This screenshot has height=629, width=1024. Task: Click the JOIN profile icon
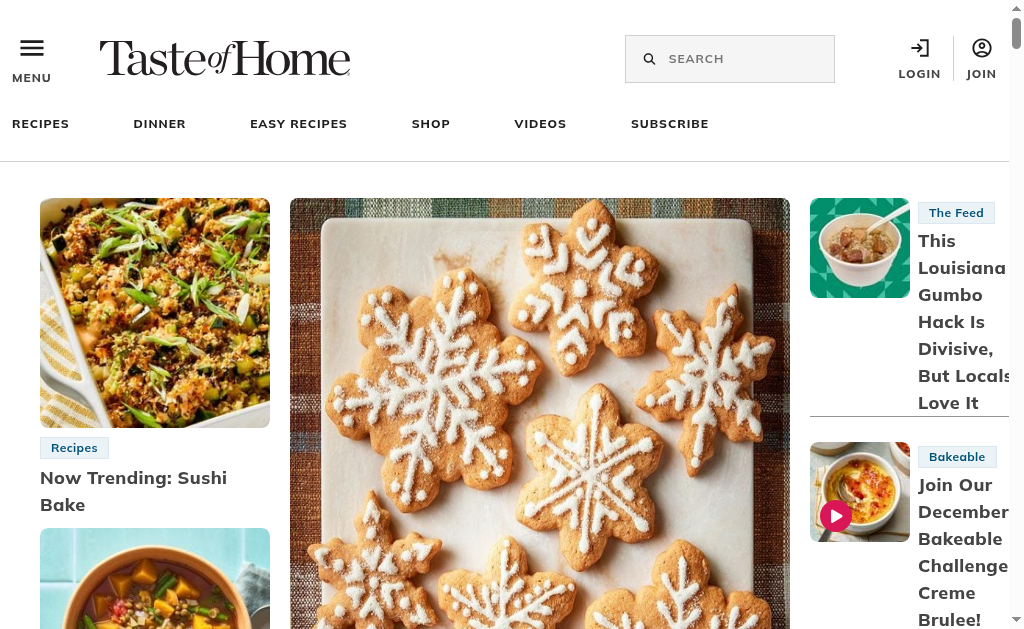click(982, 48)
